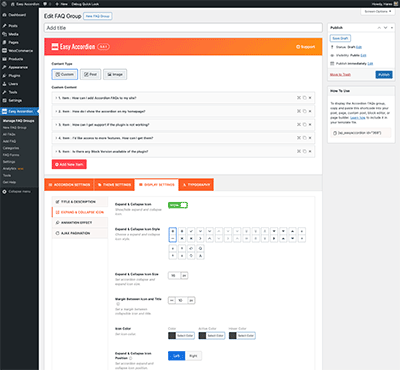The width and height of the screenshot is (400, 370).
Task: Open the WordPress logo menu
Action: [x=4, y=4]
